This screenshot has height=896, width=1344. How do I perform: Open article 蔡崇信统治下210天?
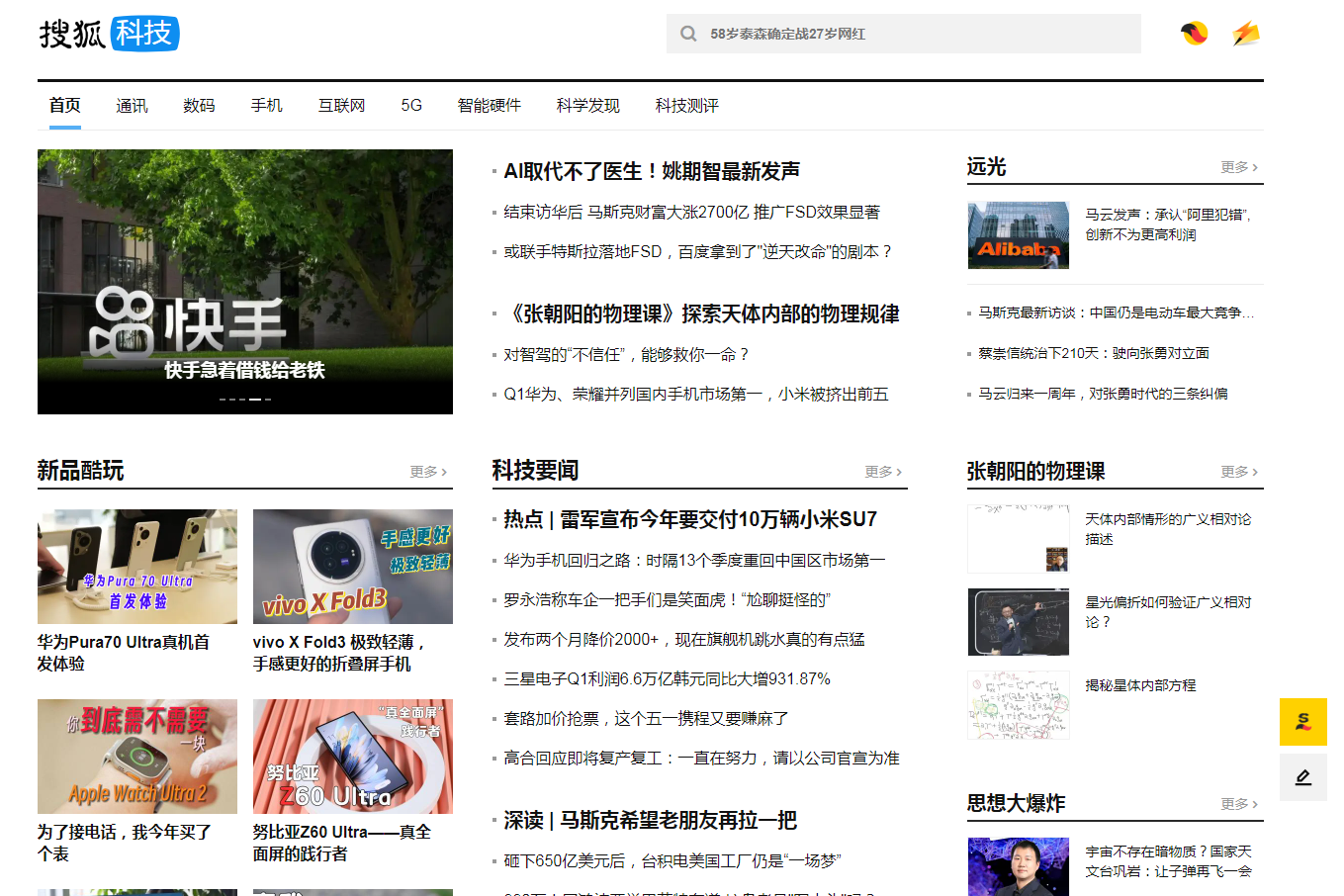(x=1093, y=353)
